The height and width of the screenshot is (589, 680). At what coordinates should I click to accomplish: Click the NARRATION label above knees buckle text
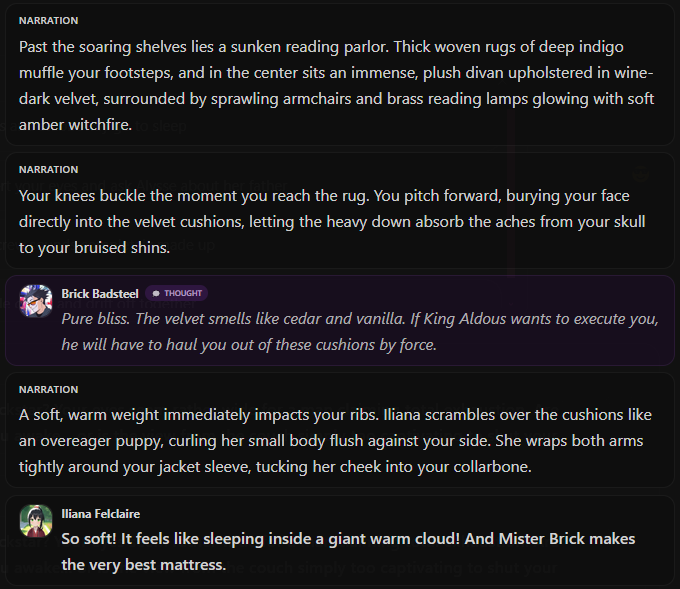tap(49, 170)
